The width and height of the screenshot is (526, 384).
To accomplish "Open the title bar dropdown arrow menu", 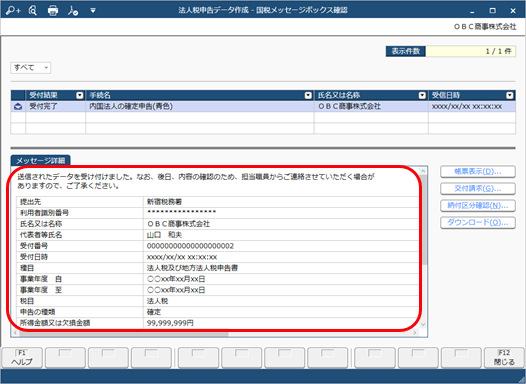I will 93,11.
